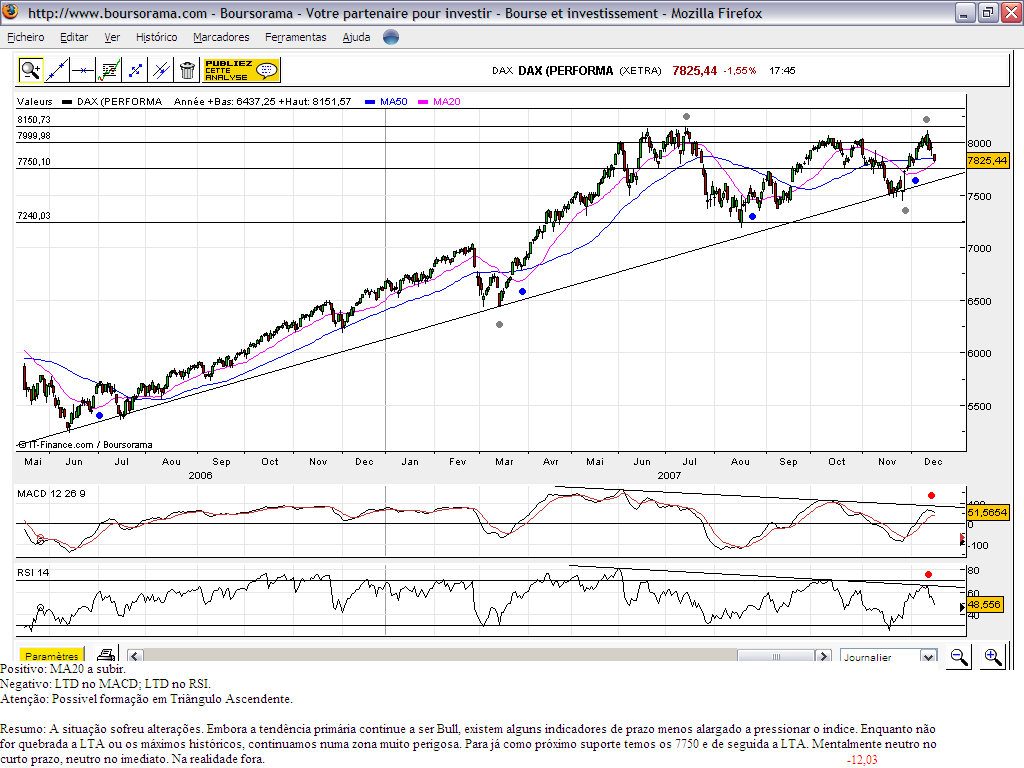1024x768 pixels.
Task: Select the trend line drawing tool
Action: [57, 70]
